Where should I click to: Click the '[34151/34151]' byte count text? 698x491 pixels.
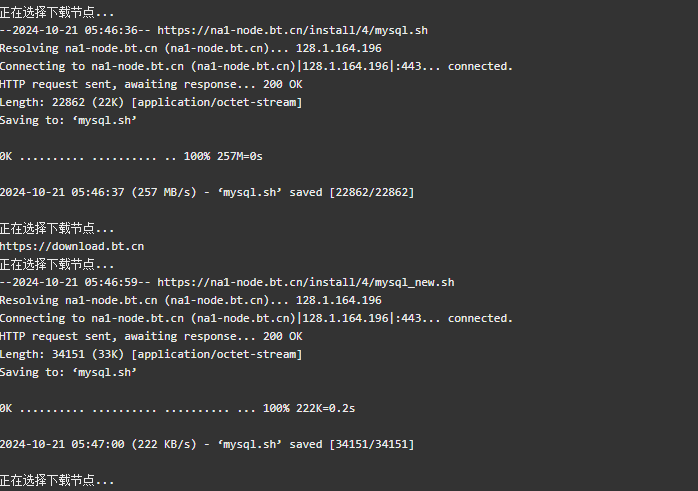pyautogui.click(x=372, y=444)
